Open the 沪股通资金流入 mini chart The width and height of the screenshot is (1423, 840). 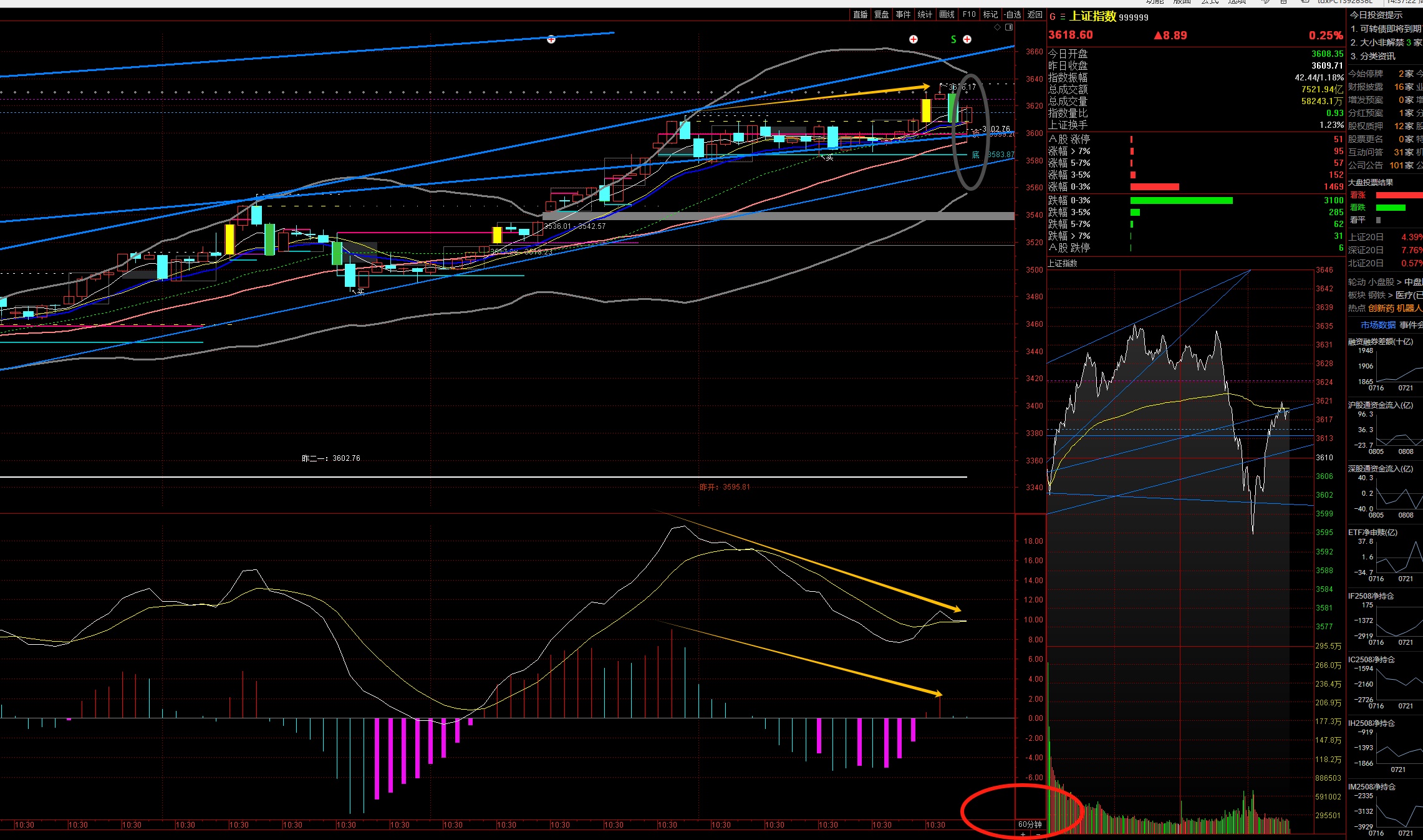pyautogui.click(x=1385, y=429)
